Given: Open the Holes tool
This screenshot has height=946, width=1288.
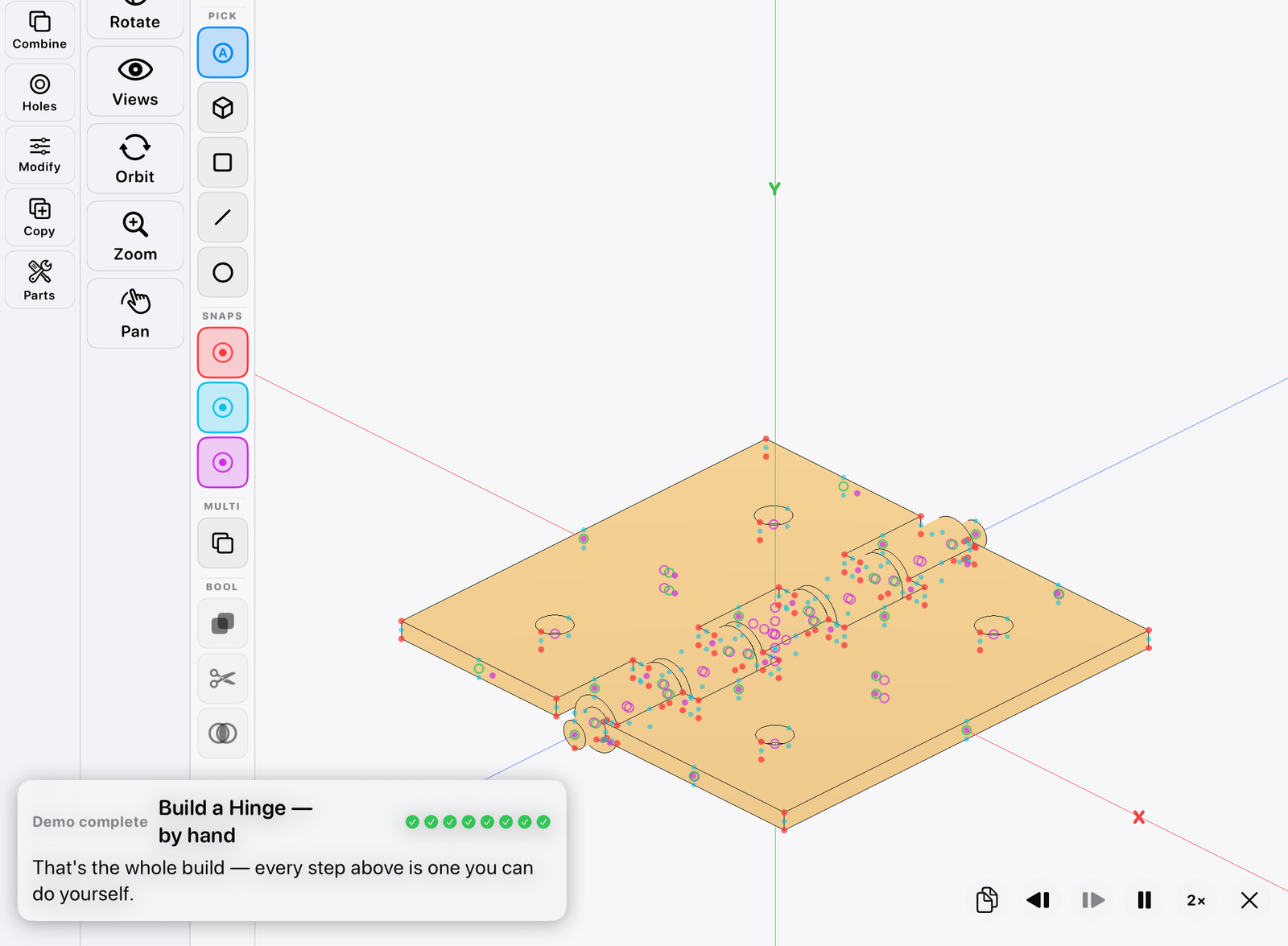Looking at the screenshot, I should tap(39, 93).
